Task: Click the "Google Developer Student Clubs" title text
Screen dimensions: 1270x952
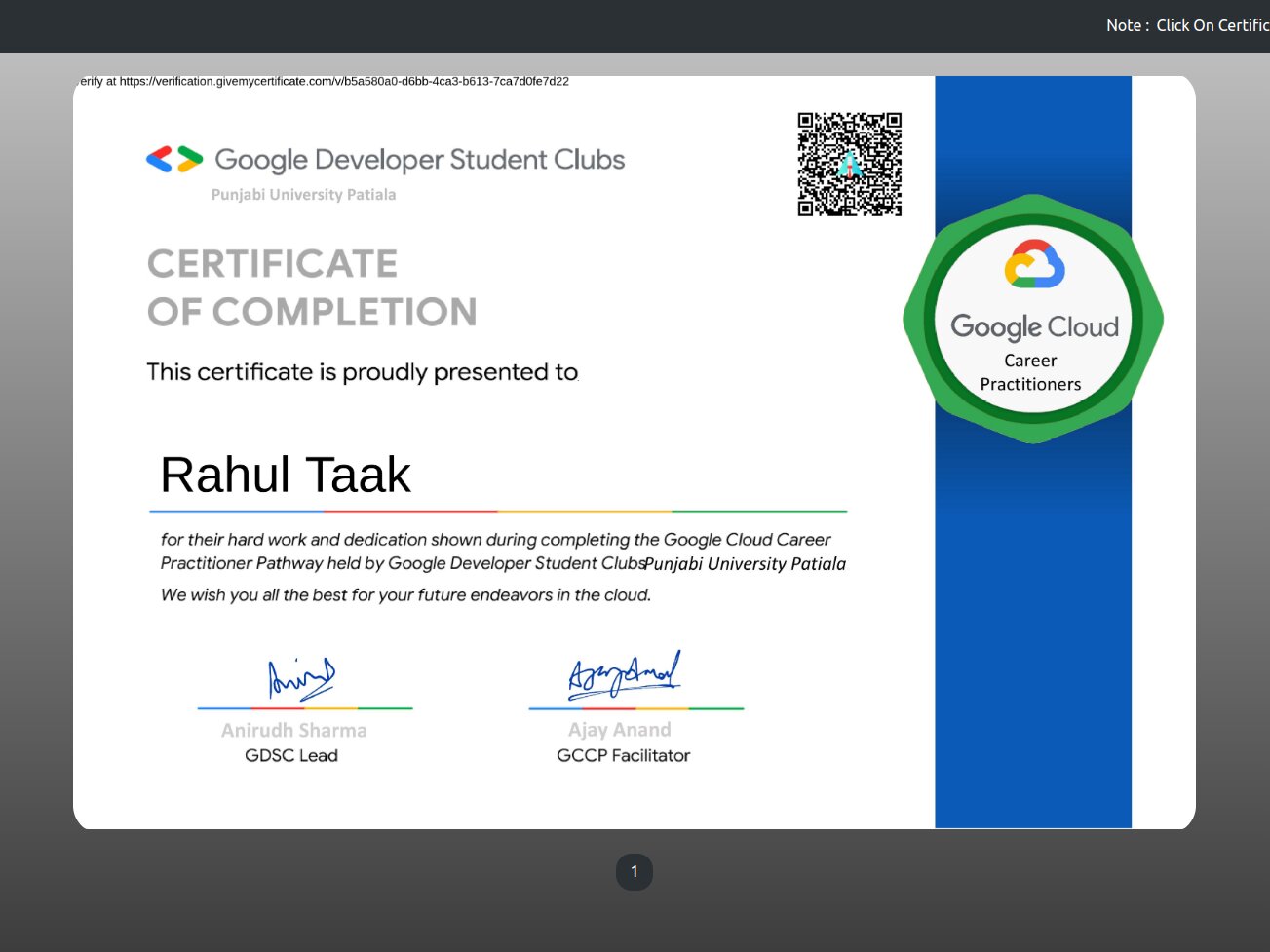Action: click(x=420, y=160)
